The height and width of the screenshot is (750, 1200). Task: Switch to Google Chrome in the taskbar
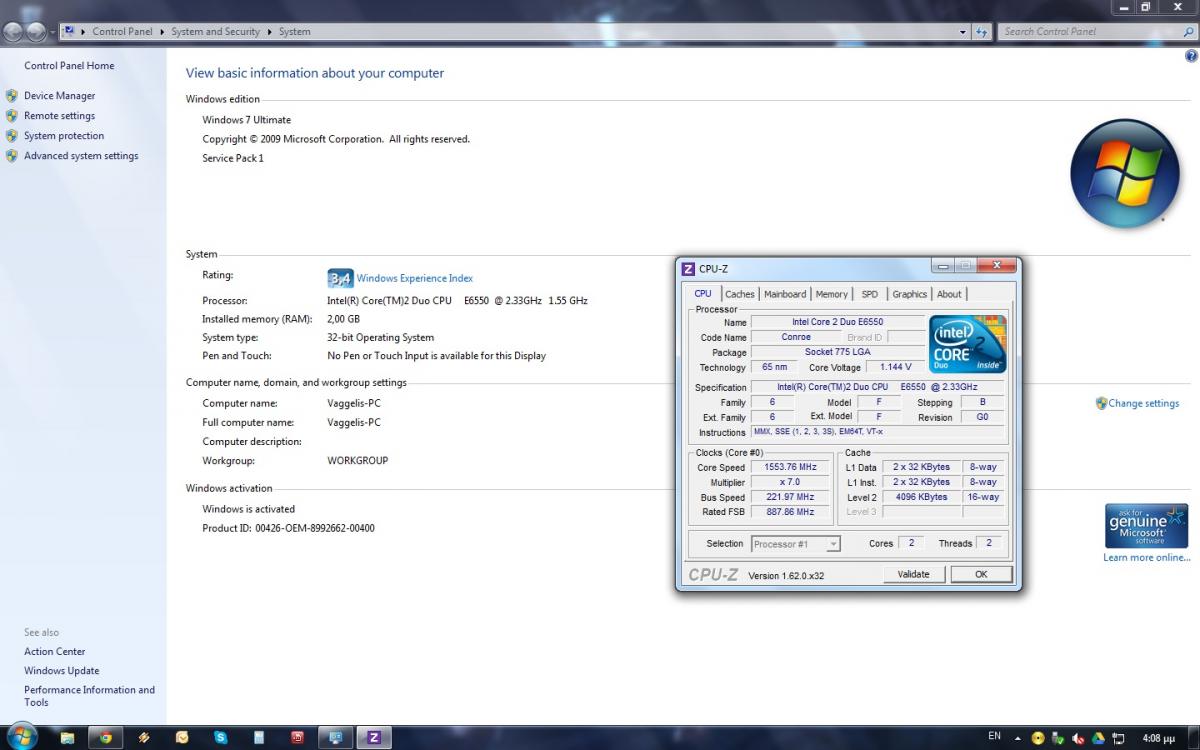106,738
